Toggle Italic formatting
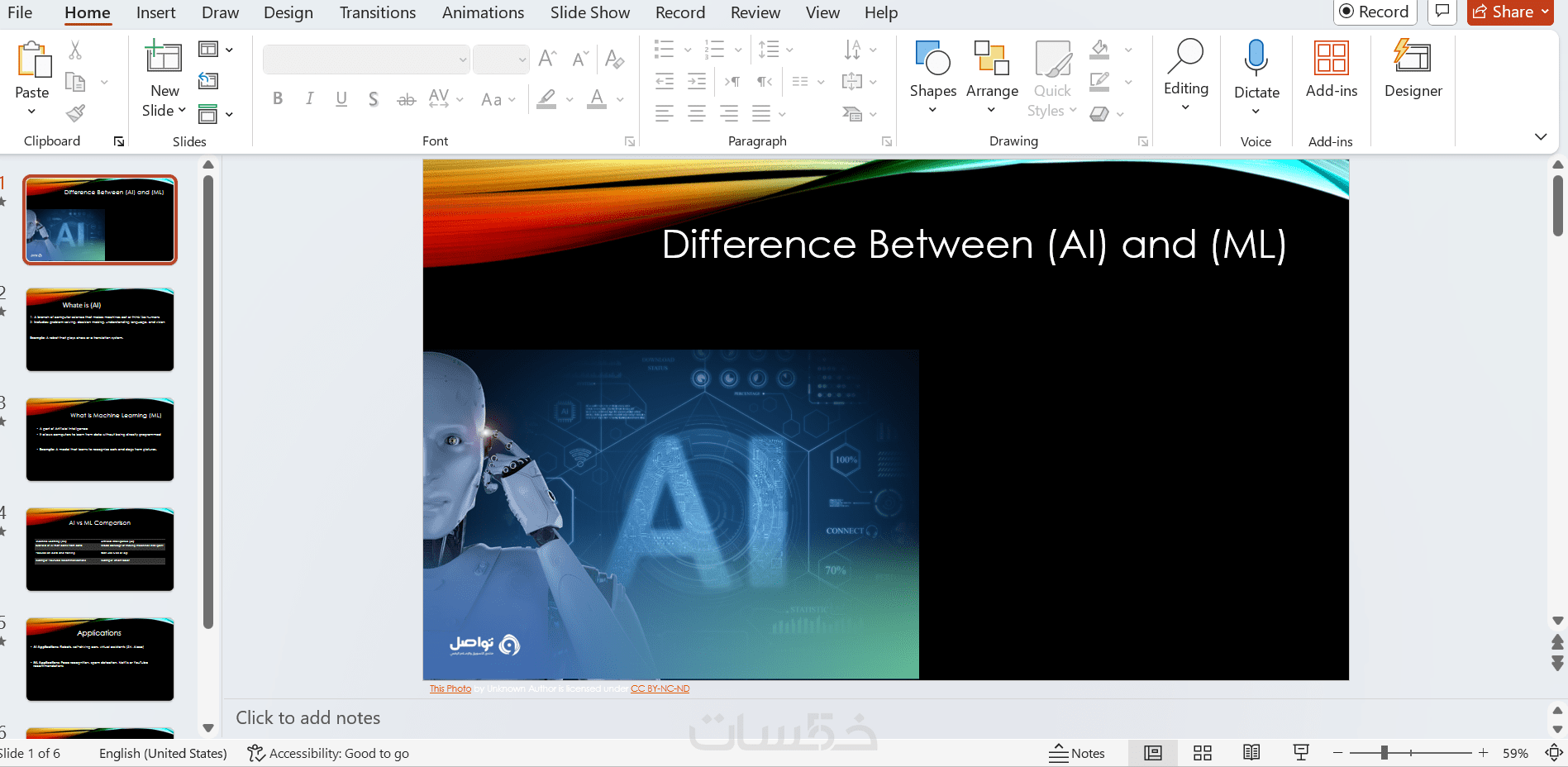The image size is (1568, 767). (309, 99)
